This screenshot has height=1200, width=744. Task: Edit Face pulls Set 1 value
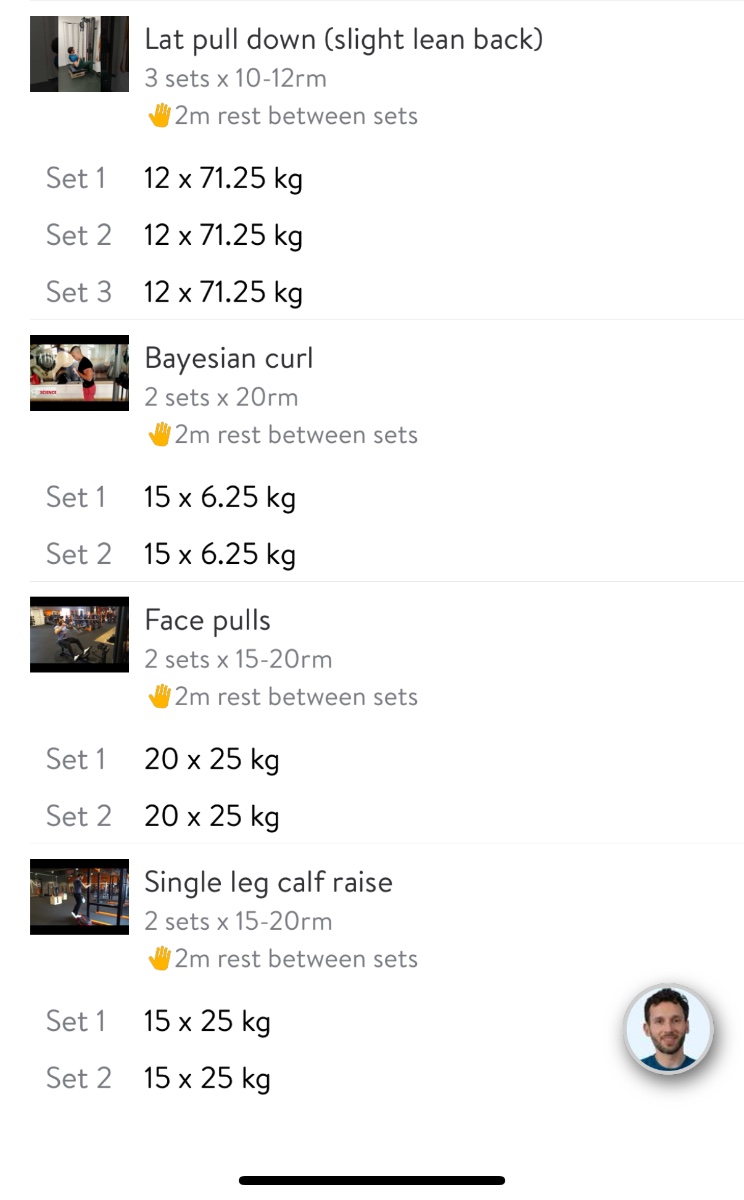(x=211, y=760)
